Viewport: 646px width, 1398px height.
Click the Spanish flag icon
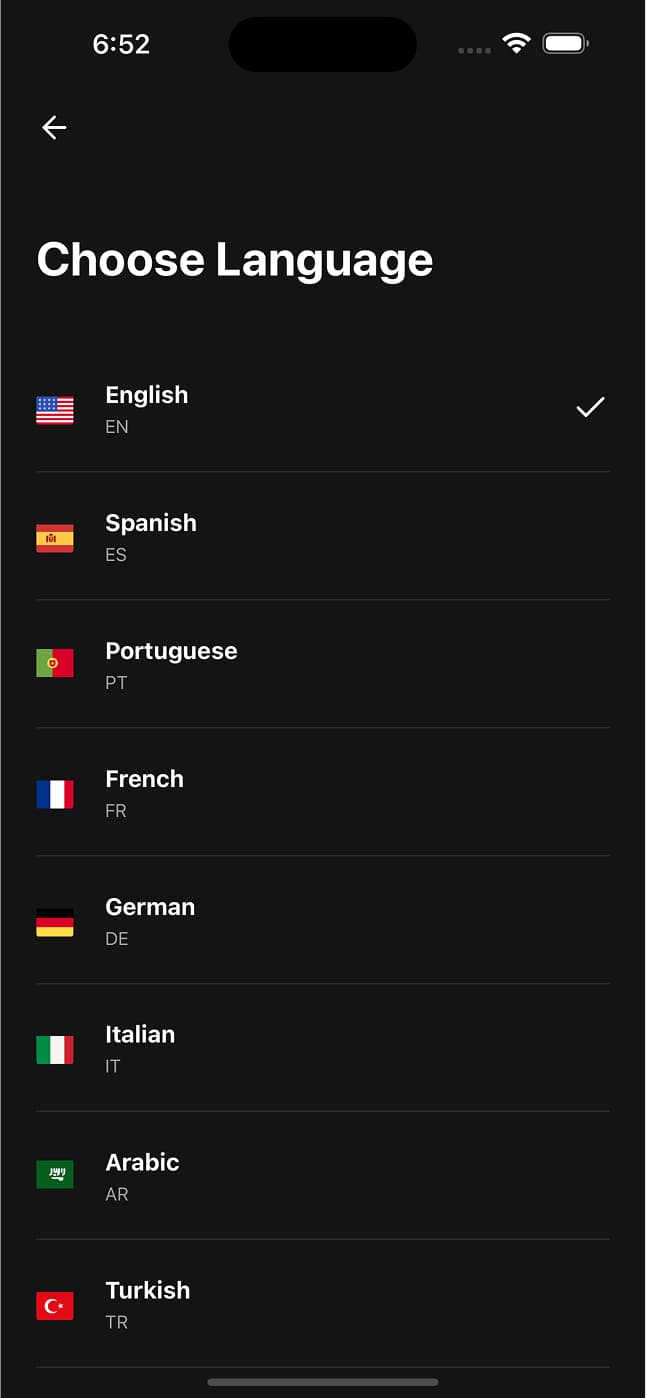[x=54, y=538]
